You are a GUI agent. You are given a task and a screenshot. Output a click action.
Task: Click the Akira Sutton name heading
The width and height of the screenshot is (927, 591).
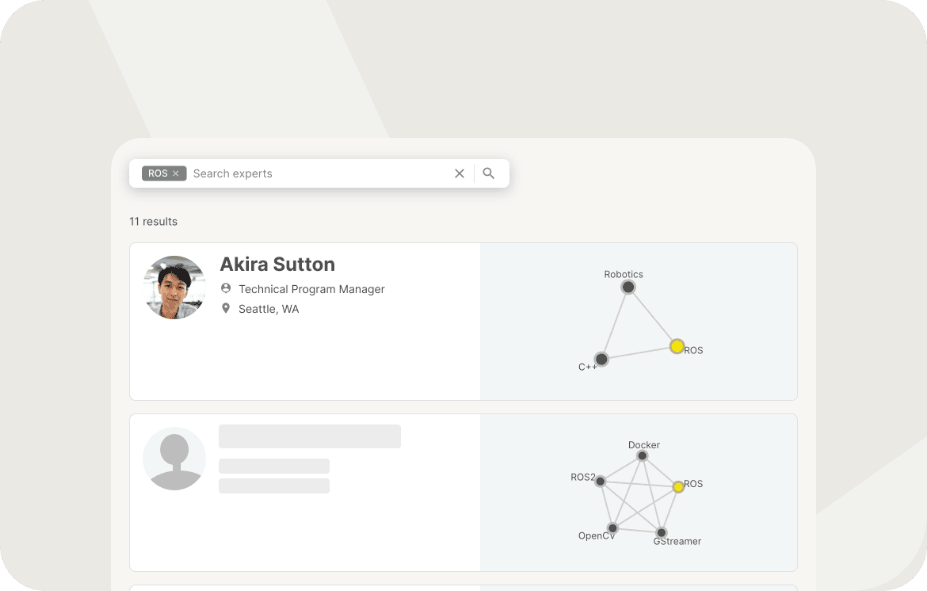coord(277,264)
